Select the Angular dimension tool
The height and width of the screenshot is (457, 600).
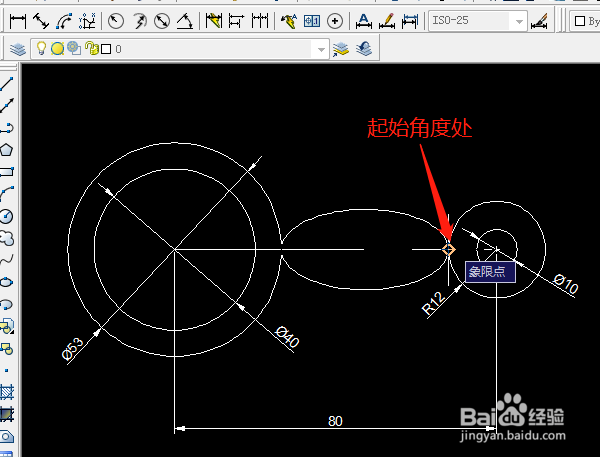pyautogui.click(x=185, y=21)
